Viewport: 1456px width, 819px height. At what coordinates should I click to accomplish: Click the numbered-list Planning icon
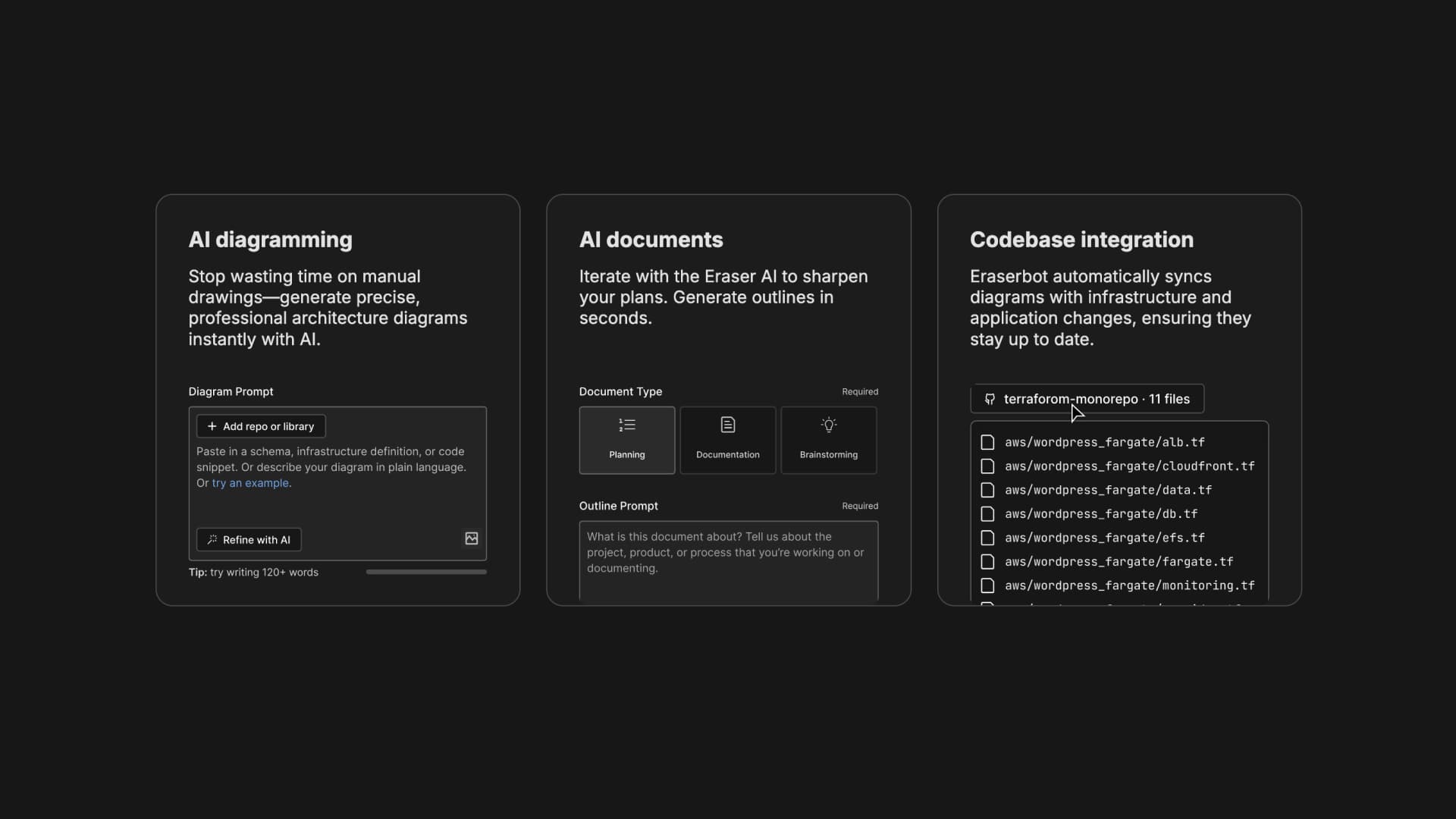pyautogui.click(x=626, y=425)
